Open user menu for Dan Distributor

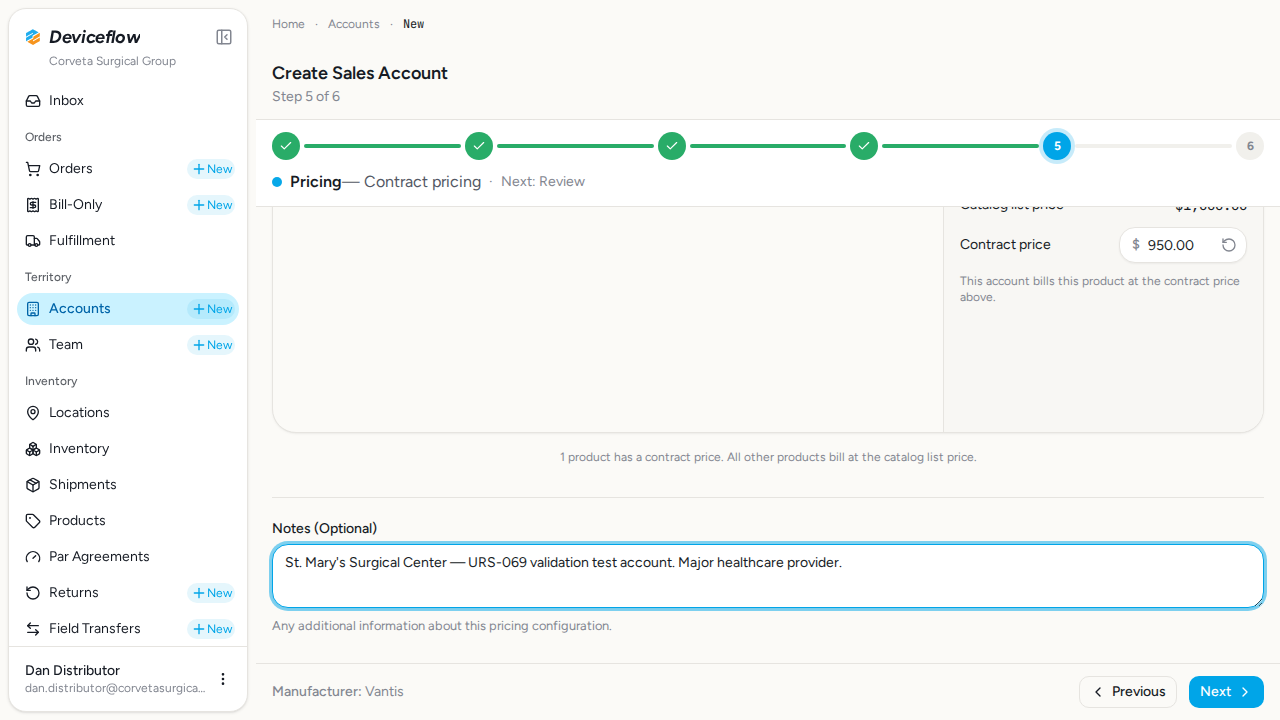pyautogui.click(x=223, y=679)
